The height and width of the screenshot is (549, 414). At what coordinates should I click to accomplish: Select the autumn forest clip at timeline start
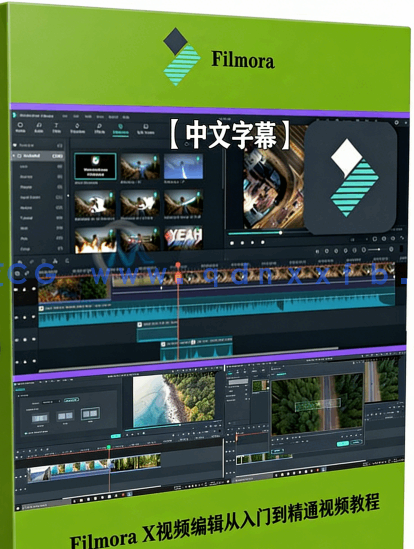[74, 289]
